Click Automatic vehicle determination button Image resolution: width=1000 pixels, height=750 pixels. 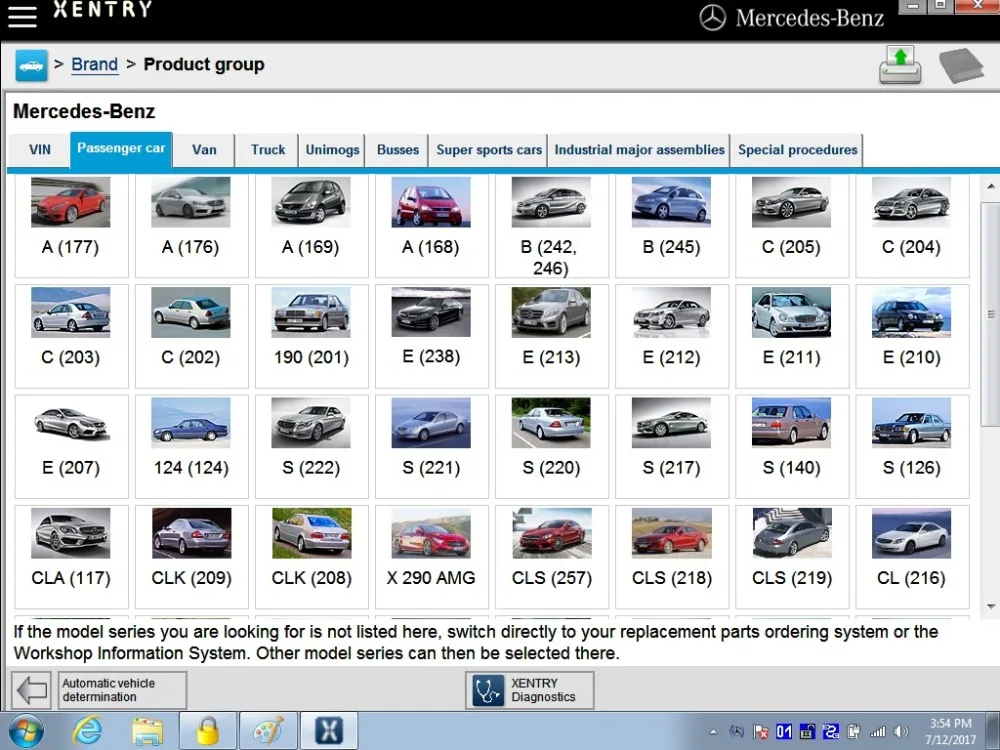[122, 690]
